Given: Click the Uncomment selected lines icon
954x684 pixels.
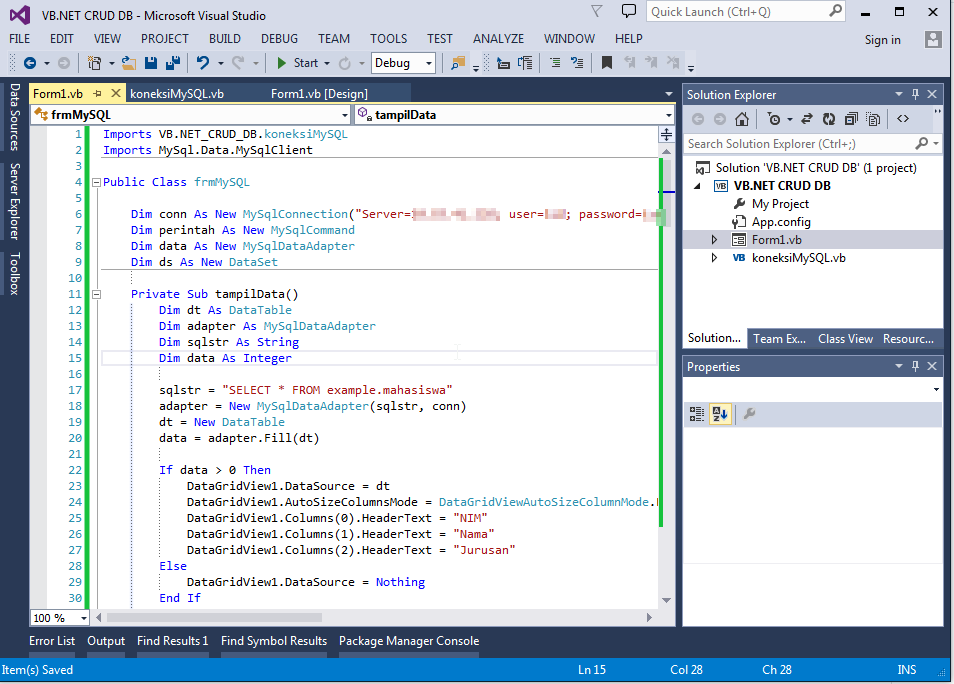Looking at the screenshot, I should tap(577, 63).
